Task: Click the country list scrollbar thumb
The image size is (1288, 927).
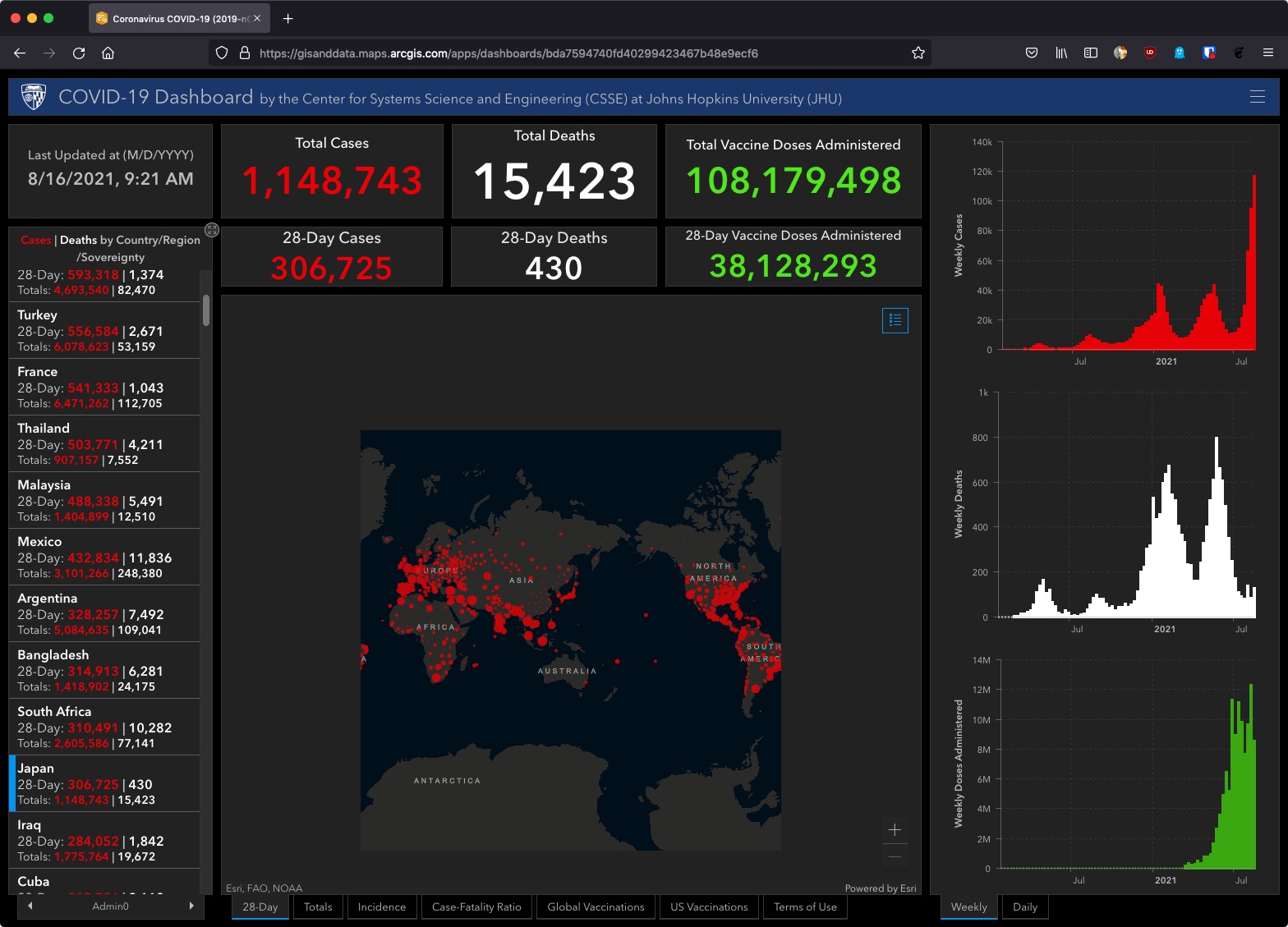Action: coord(206,310)
